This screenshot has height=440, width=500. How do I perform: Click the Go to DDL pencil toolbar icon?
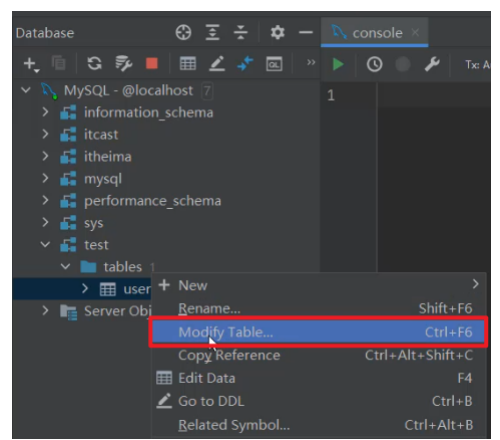(217, 63)
